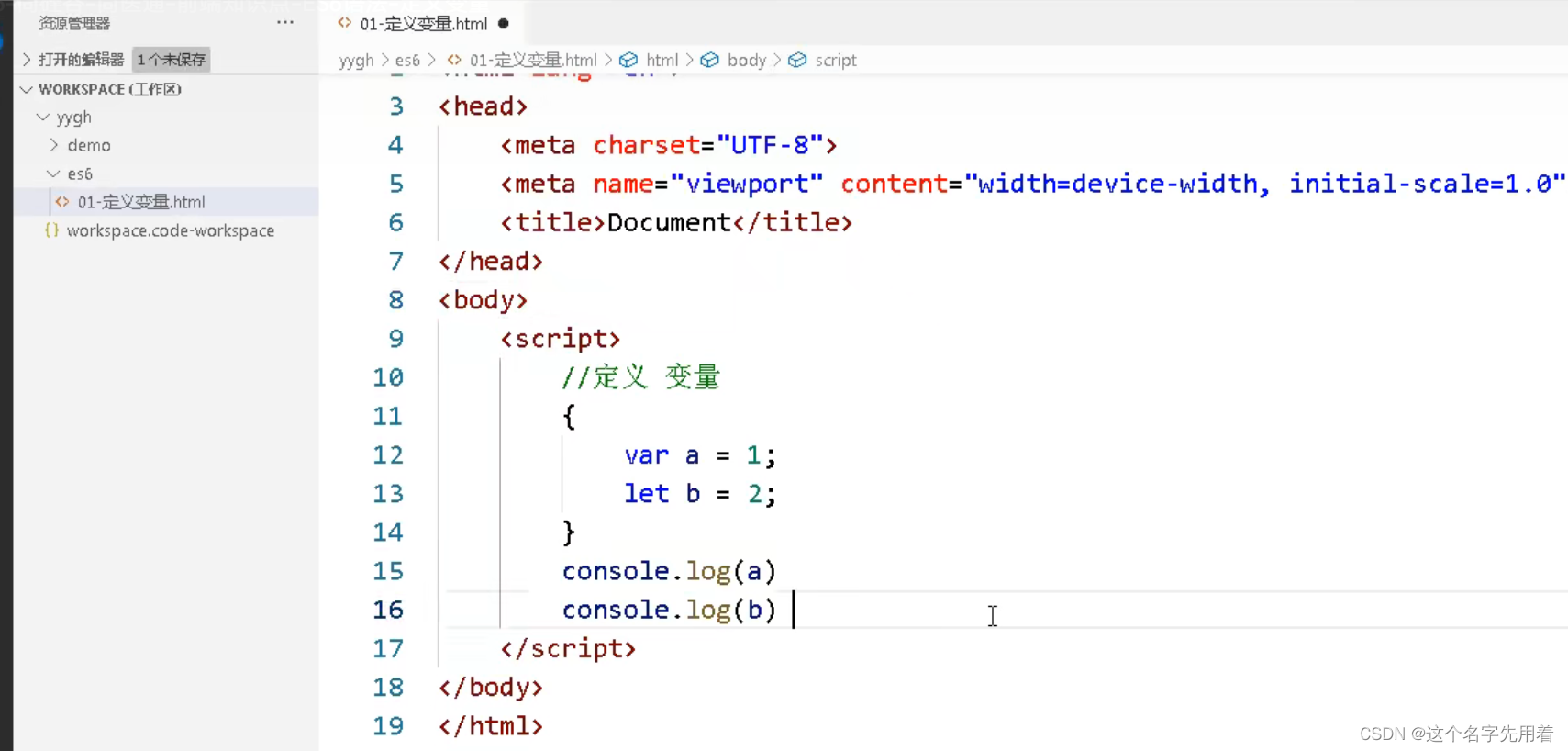Click the cube icon before body breadcrumb
The height and width of the screenshot is (751, 1568).
(709, 60)
